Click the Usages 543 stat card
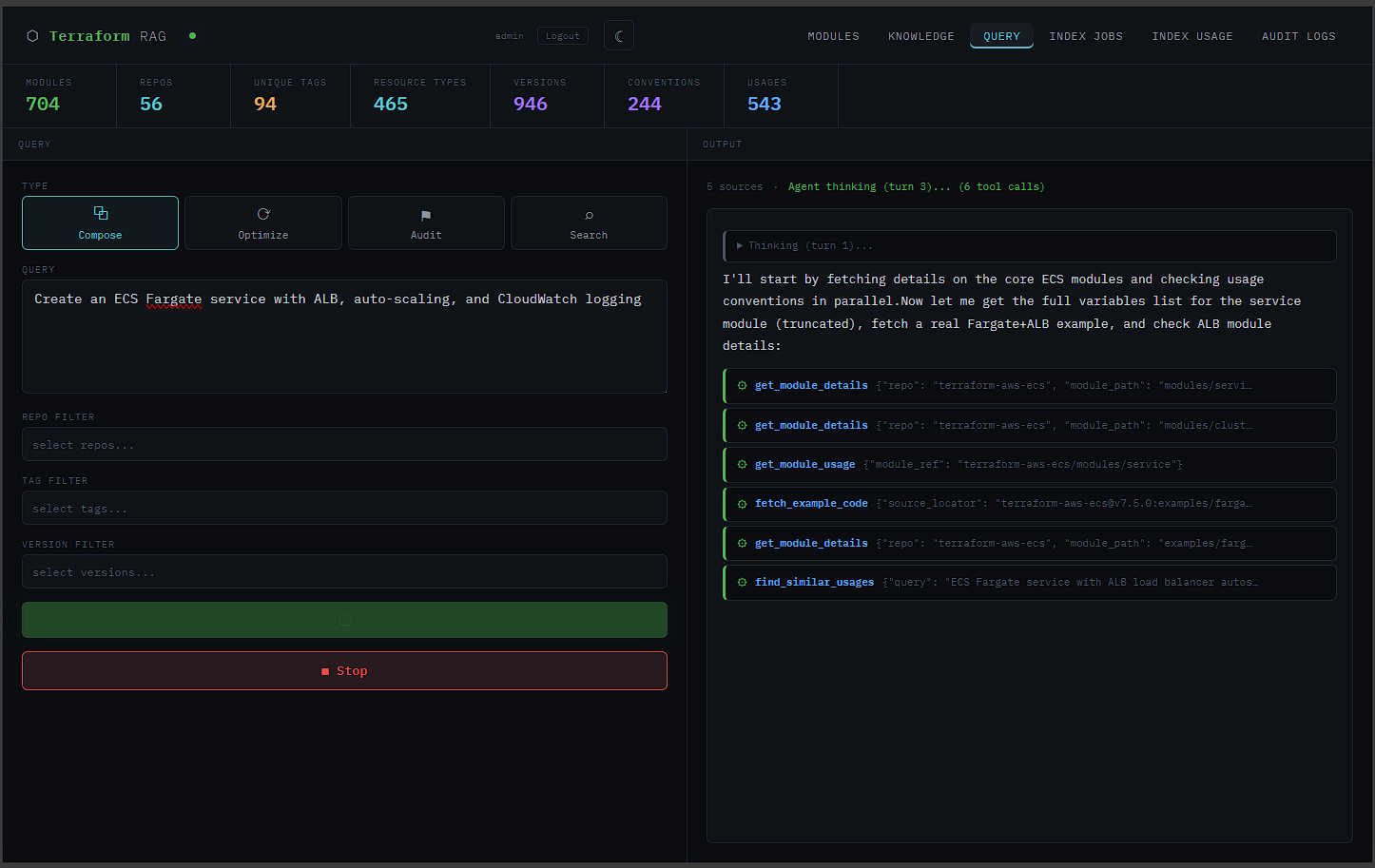The height and width of the screenshot is (868, 1375). tap(782, 96)
